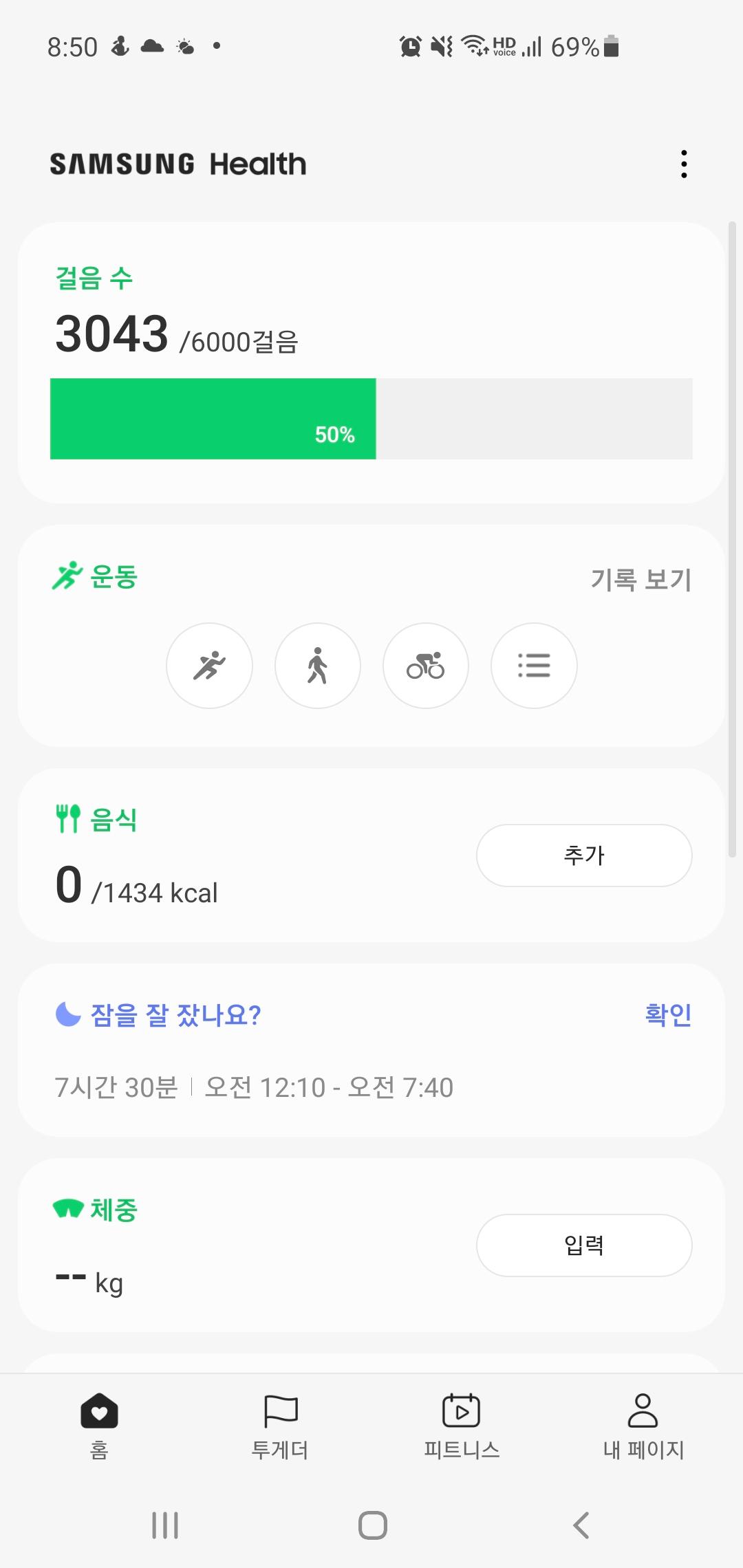Open recent apps from navigation bar
Image resolution: width=743 pixels, height=1568 pixels.
165,1525
